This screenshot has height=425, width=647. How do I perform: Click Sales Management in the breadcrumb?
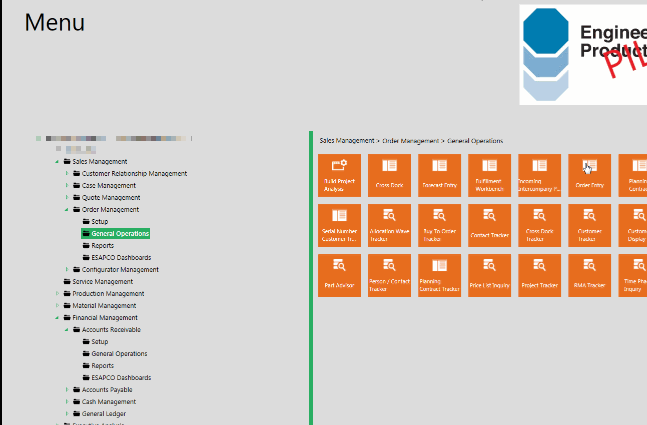click(347, 141)
